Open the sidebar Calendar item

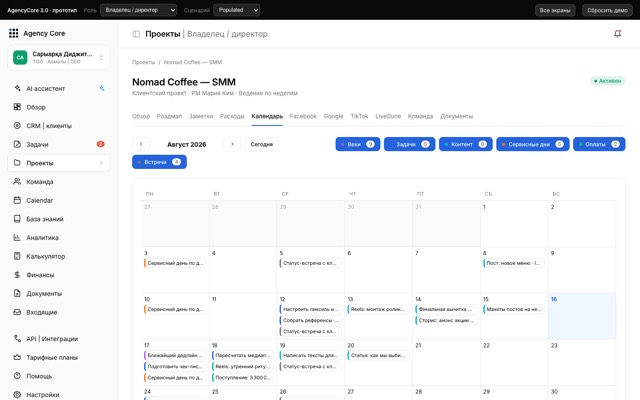pyautogui.click(x=58, y=200)
